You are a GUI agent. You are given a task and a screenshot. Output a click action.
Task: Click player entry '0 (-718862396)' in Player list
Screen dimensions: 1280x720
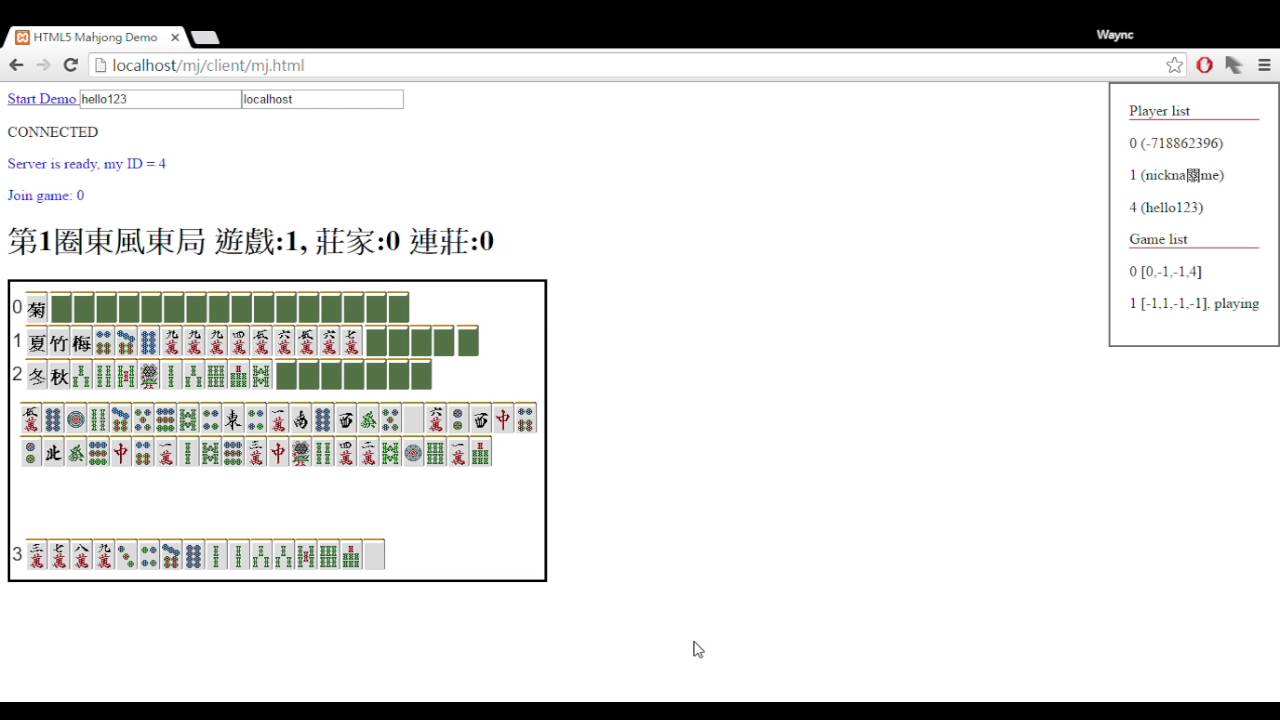tap(1176, 143)
